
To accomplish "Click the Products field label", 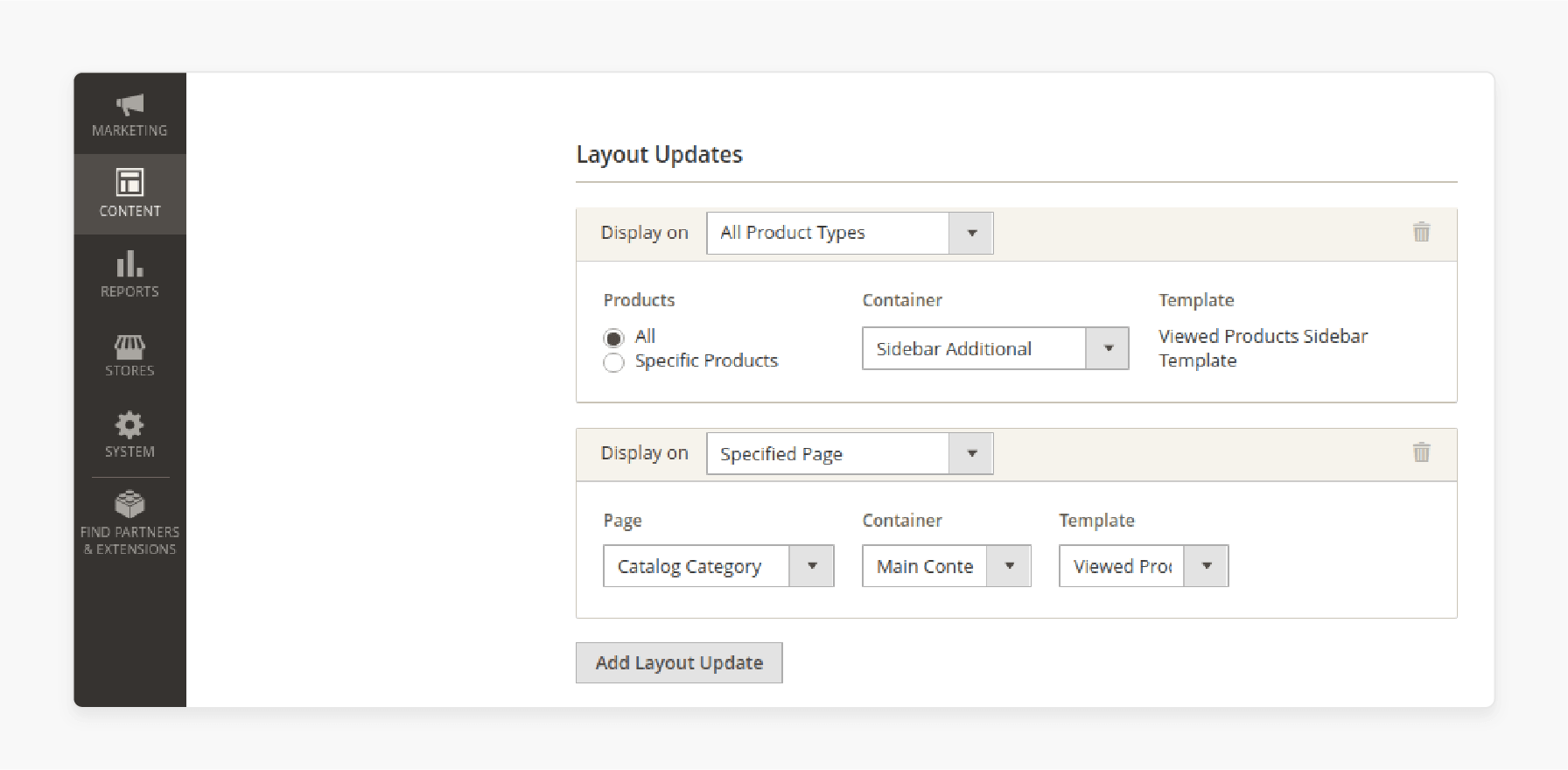I will pyautogui.click(x=639, y=300).
